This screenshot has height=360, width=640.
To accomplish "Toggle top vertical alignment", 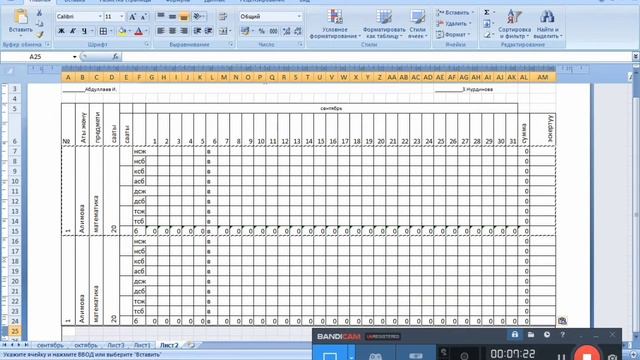I will click(161, 16).
